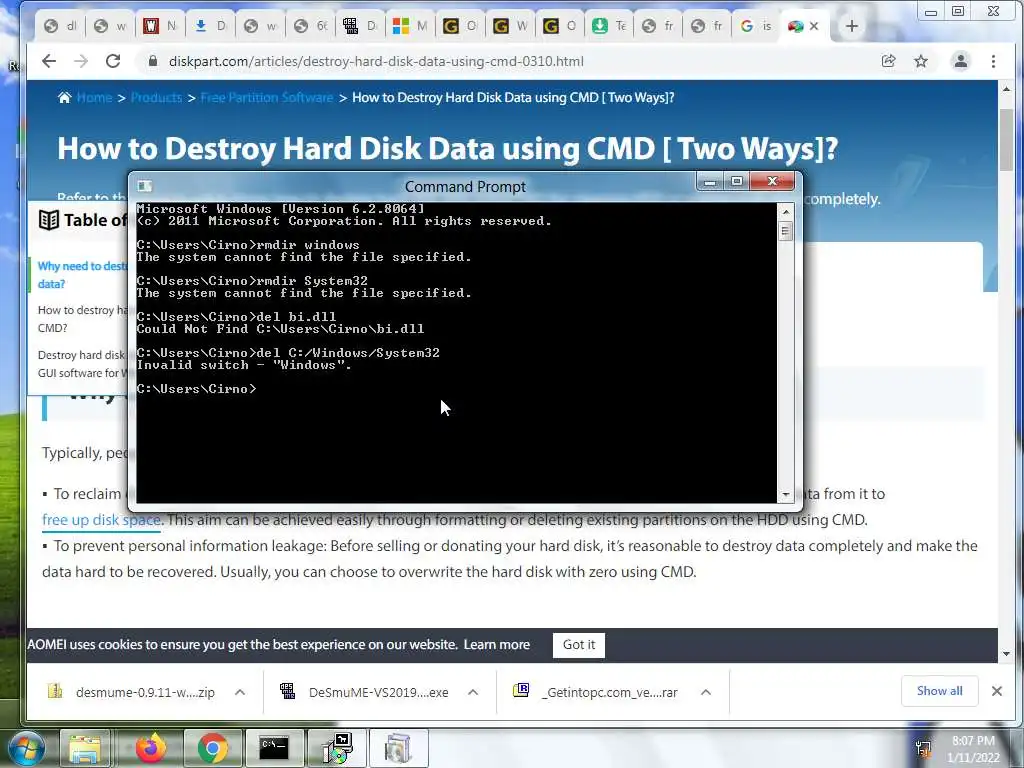Click the page heading 'How to Destroy Hard Disk Data'
This screenshot has width=1024, height=768.
pos(447,149)
